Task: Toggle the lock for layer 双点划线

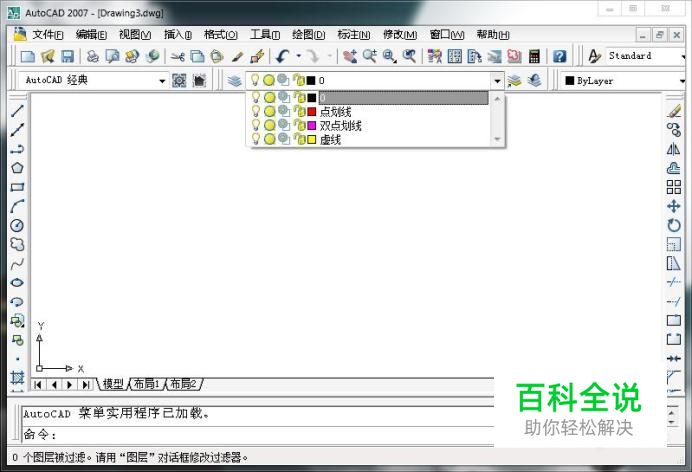Action: click(300, 125)
